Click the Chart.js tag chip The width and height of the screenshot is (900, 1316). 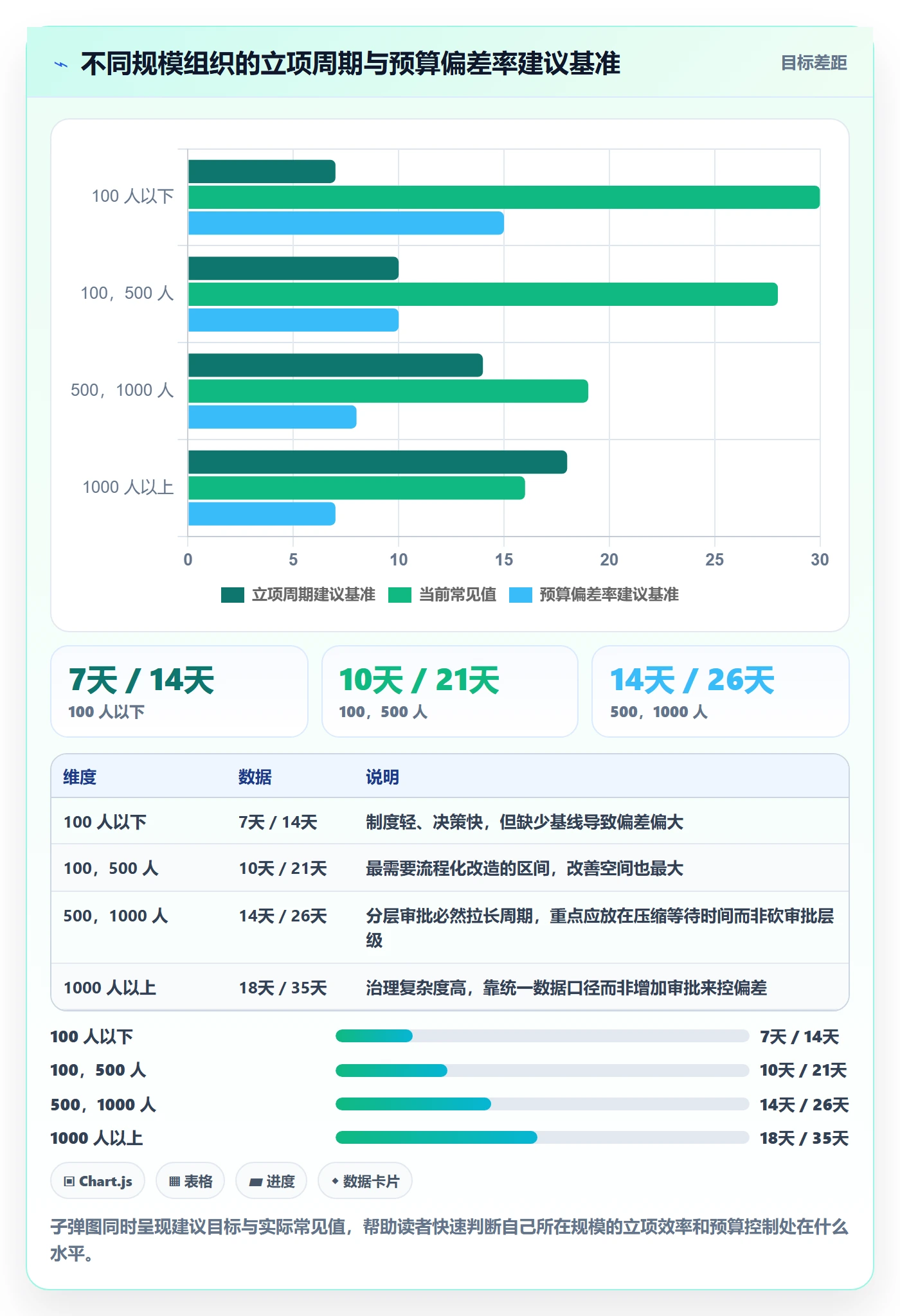(98, 1181)
